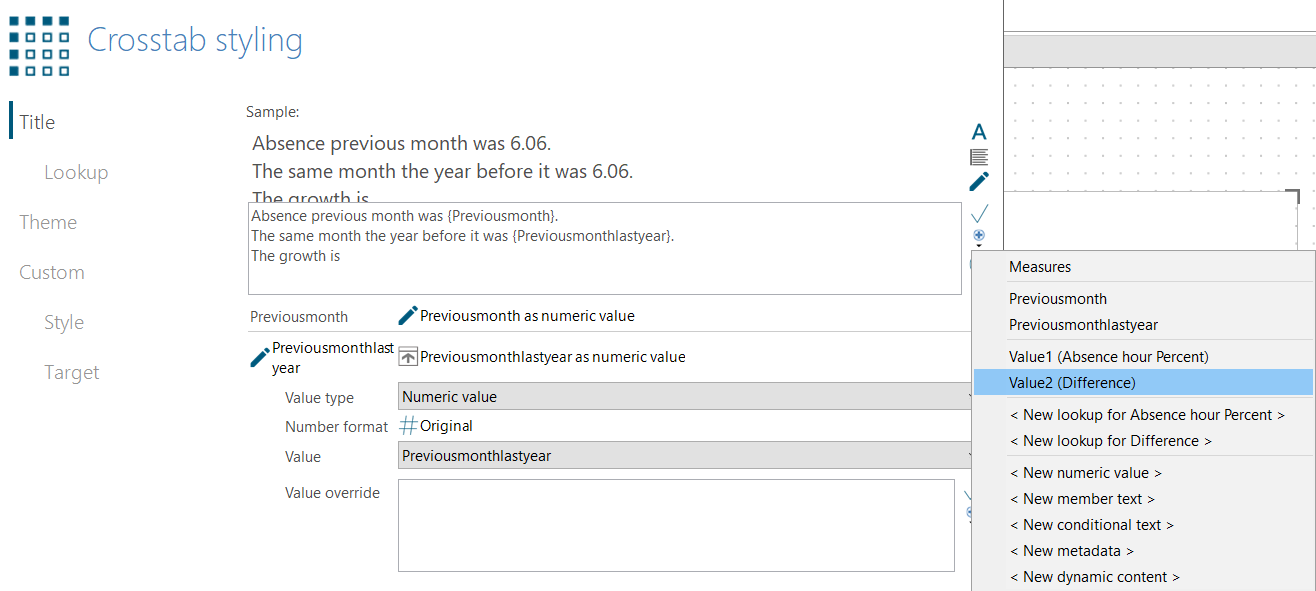Click the text alignment lines icon

coord(979,157)
